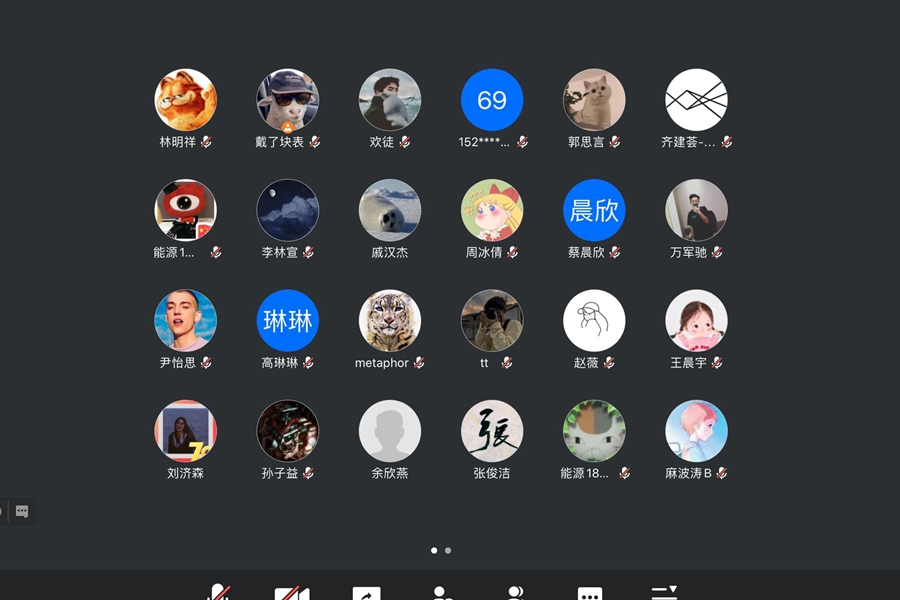
Task: Click the snow leopard avatar of metaphor
Action: [390, 320]
